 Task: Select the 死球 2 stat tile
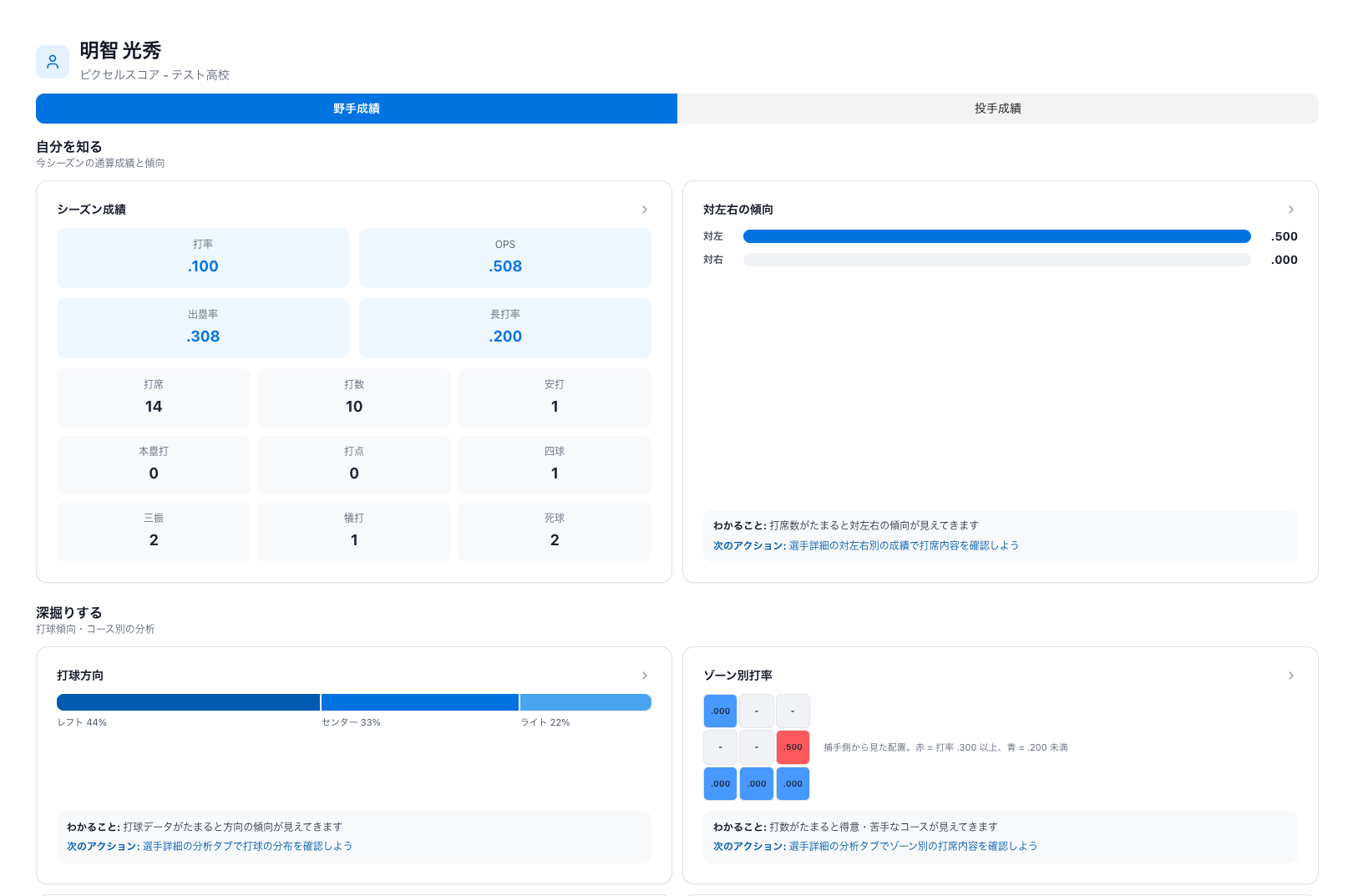click(555, 532)
